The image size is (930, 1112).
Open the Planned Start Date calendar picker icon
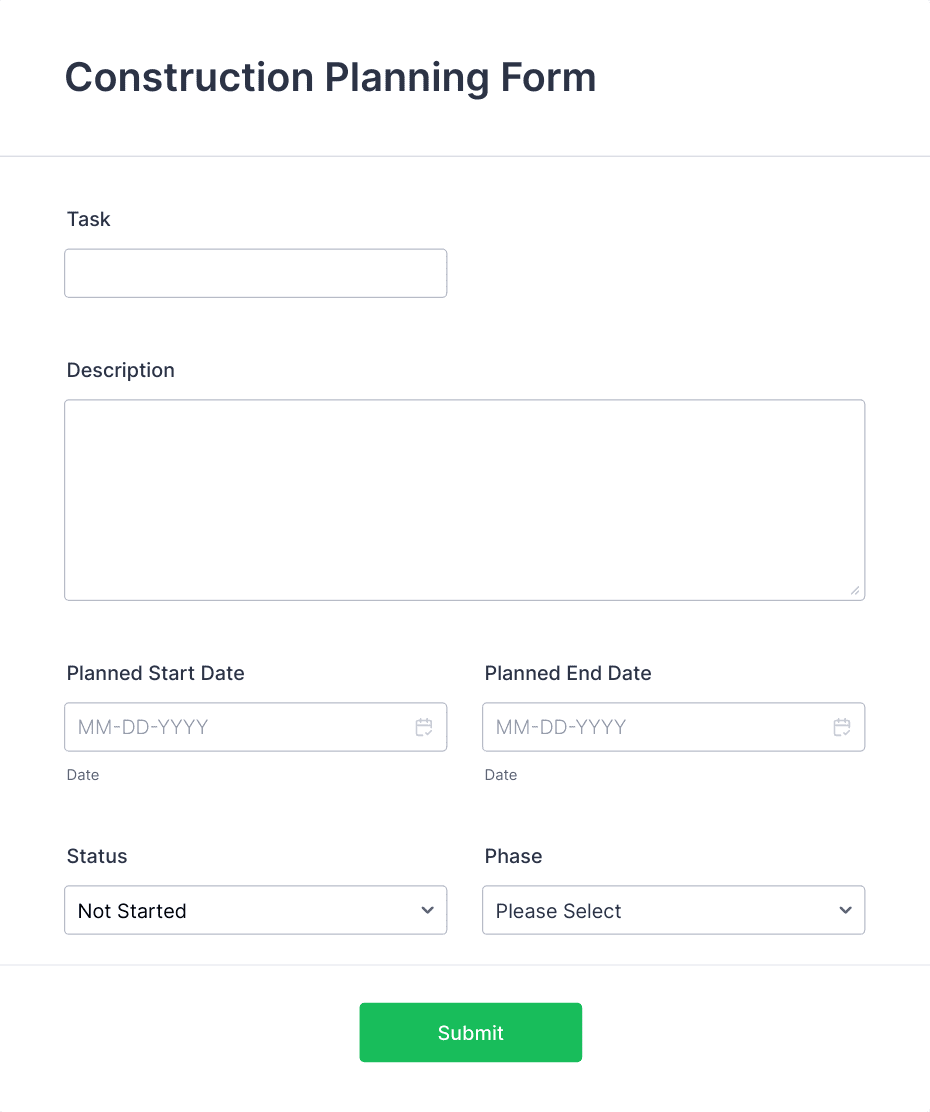click(422, 727)
